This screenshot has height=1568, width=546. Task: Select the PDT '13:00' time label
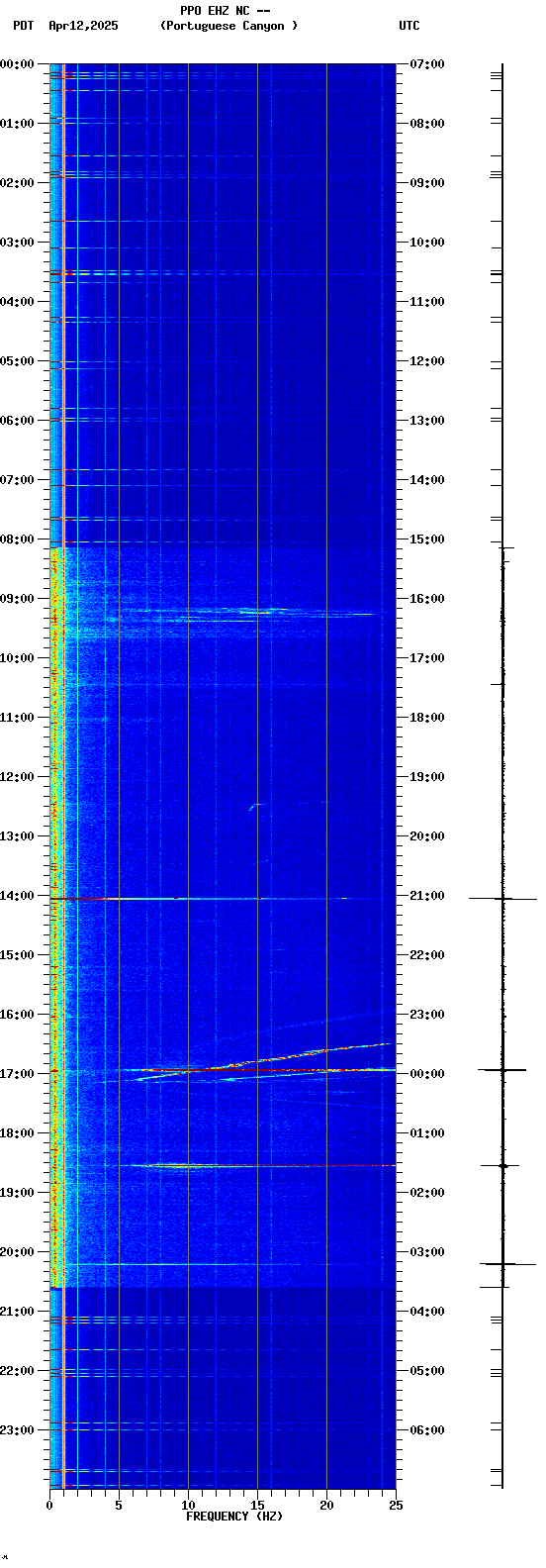17,836
